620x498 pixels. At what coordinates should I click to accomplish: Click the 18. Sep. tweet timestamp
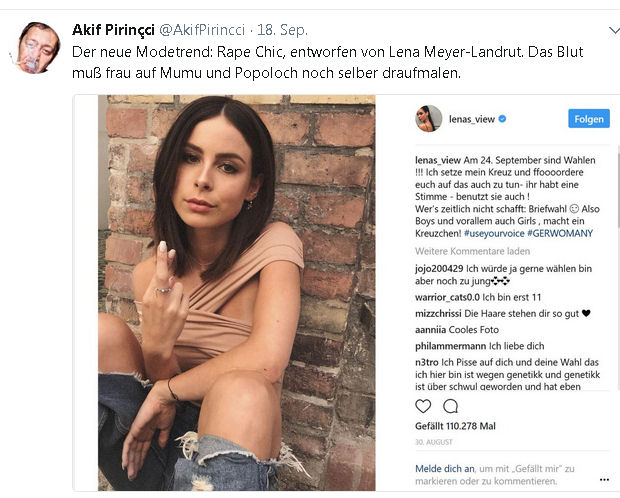pyautogui.click(x=282, y=30)
